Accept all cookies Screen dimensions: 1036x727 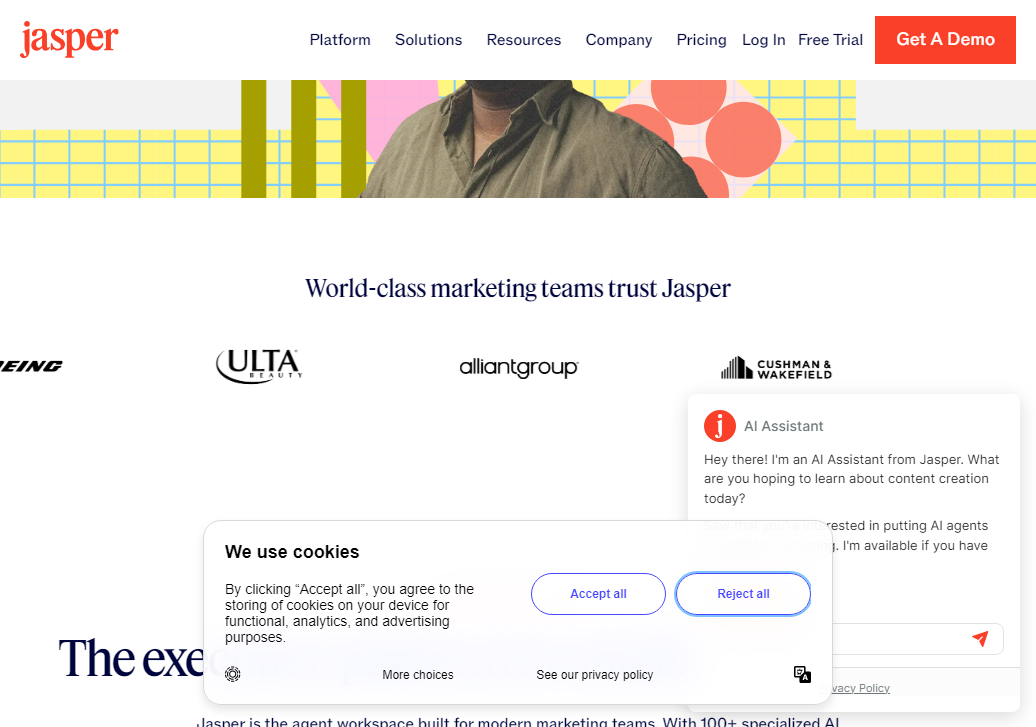(599, 593)
